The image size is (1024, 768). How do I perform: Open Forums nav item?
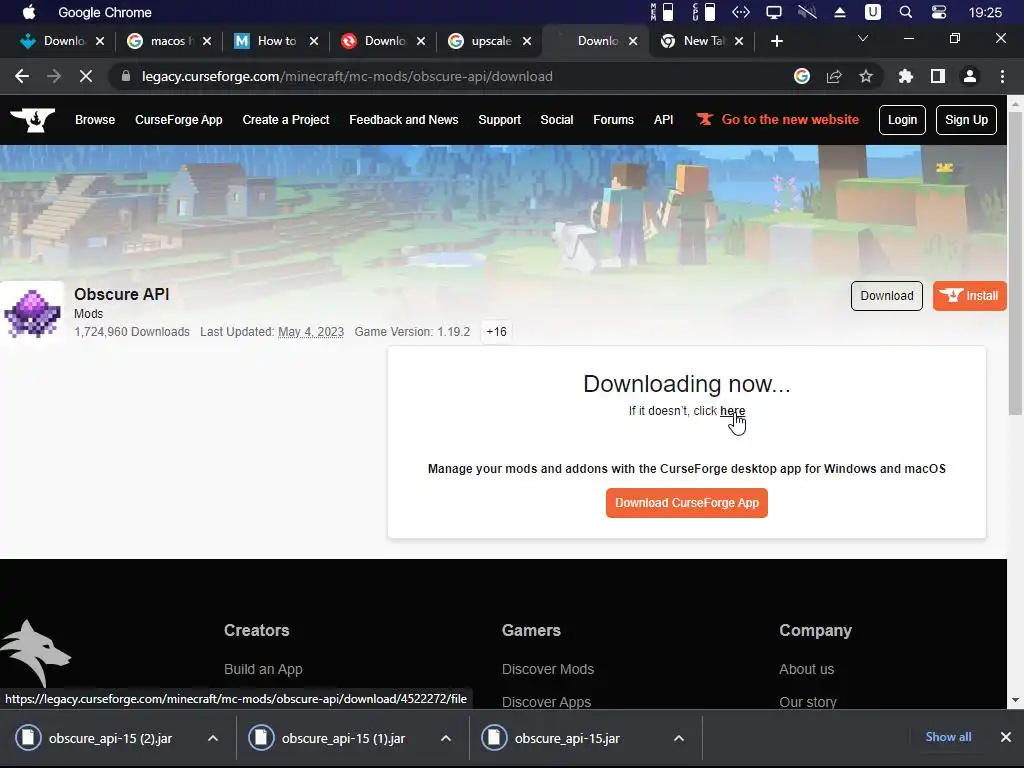[613, 120]
